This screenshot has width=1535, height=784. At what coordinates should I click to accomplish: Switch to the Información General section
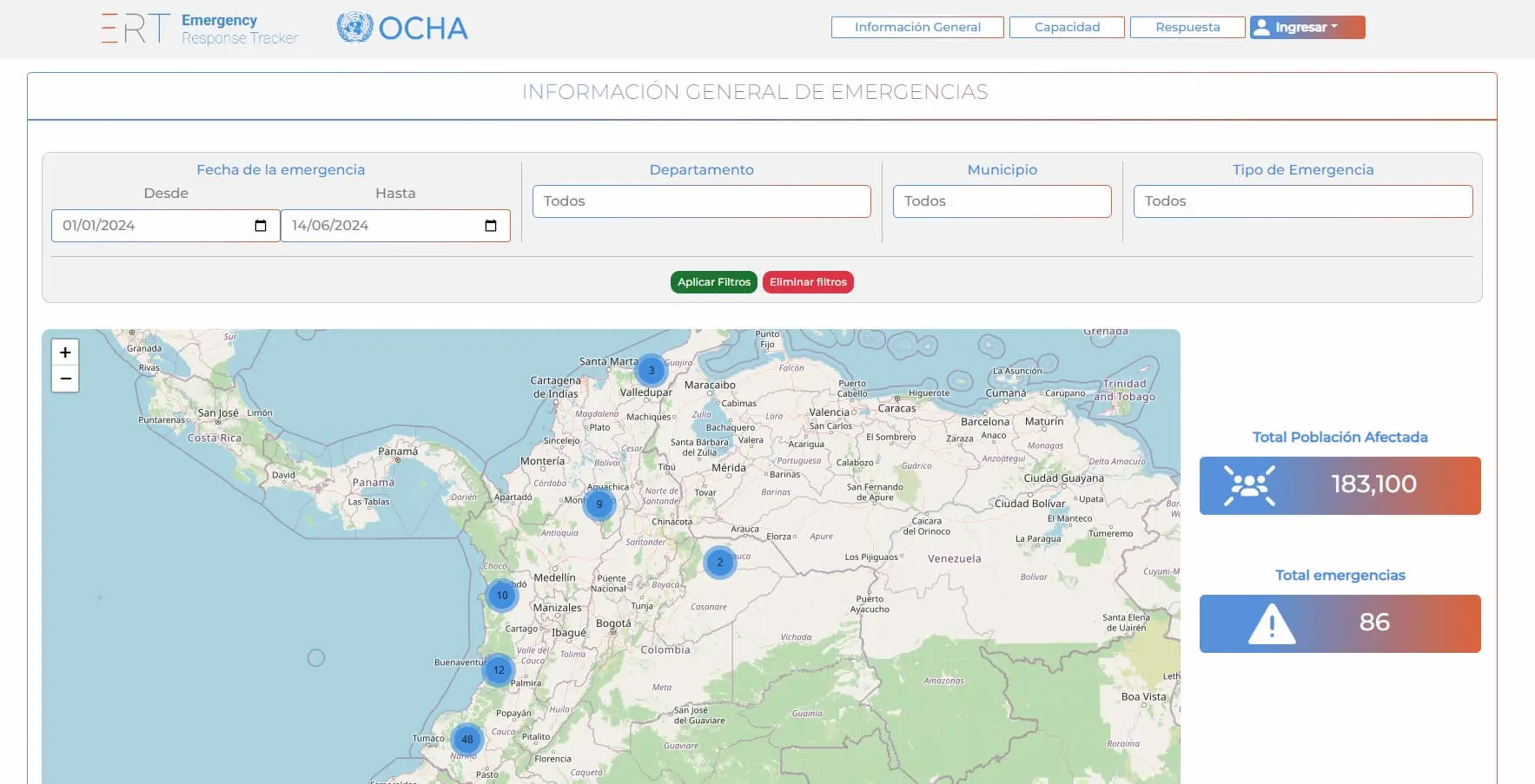tap(917, 27)
